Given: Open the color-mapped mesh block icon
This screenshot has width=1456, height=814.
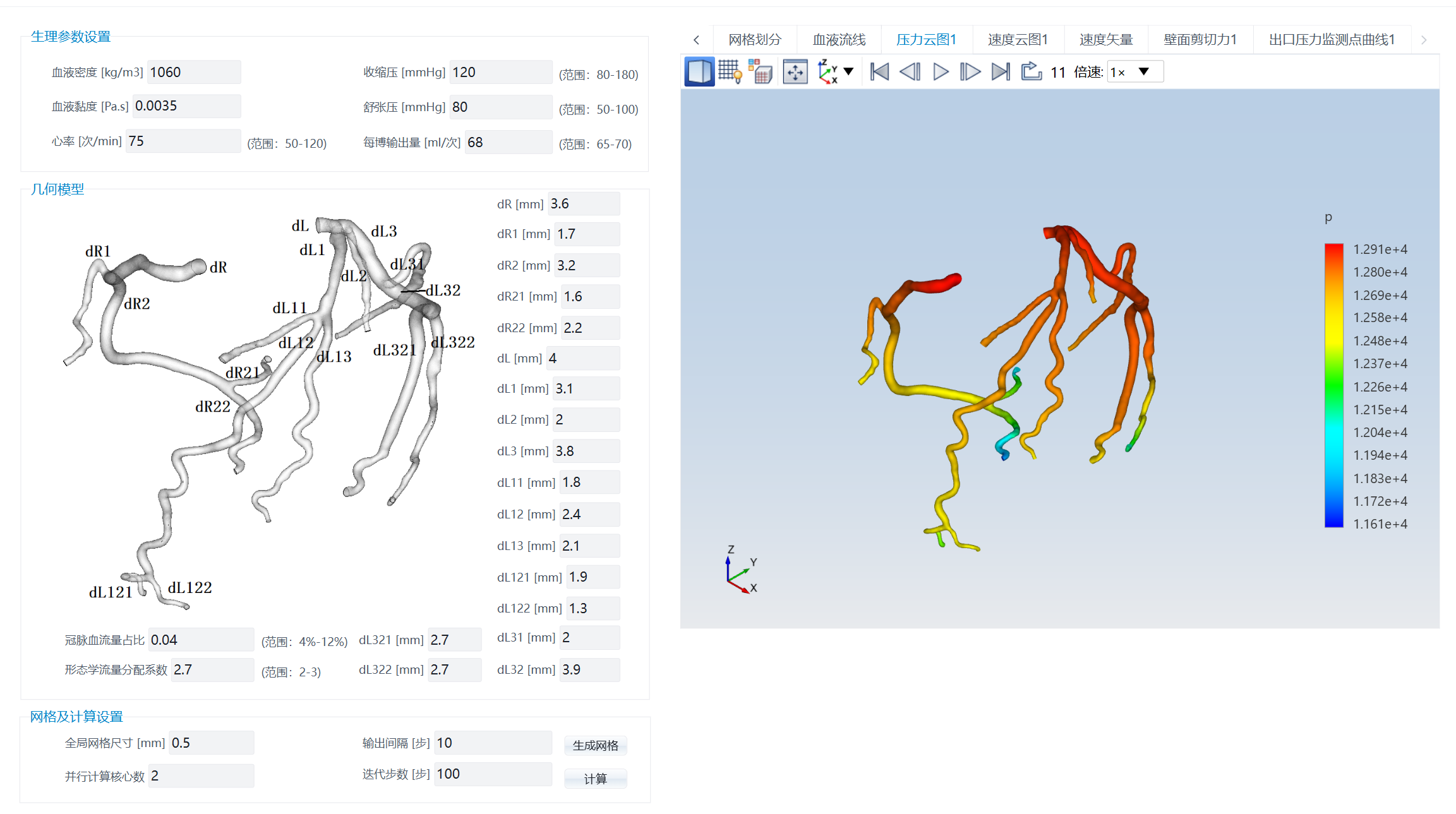Looking at the screenshot, I should [760, 71].
